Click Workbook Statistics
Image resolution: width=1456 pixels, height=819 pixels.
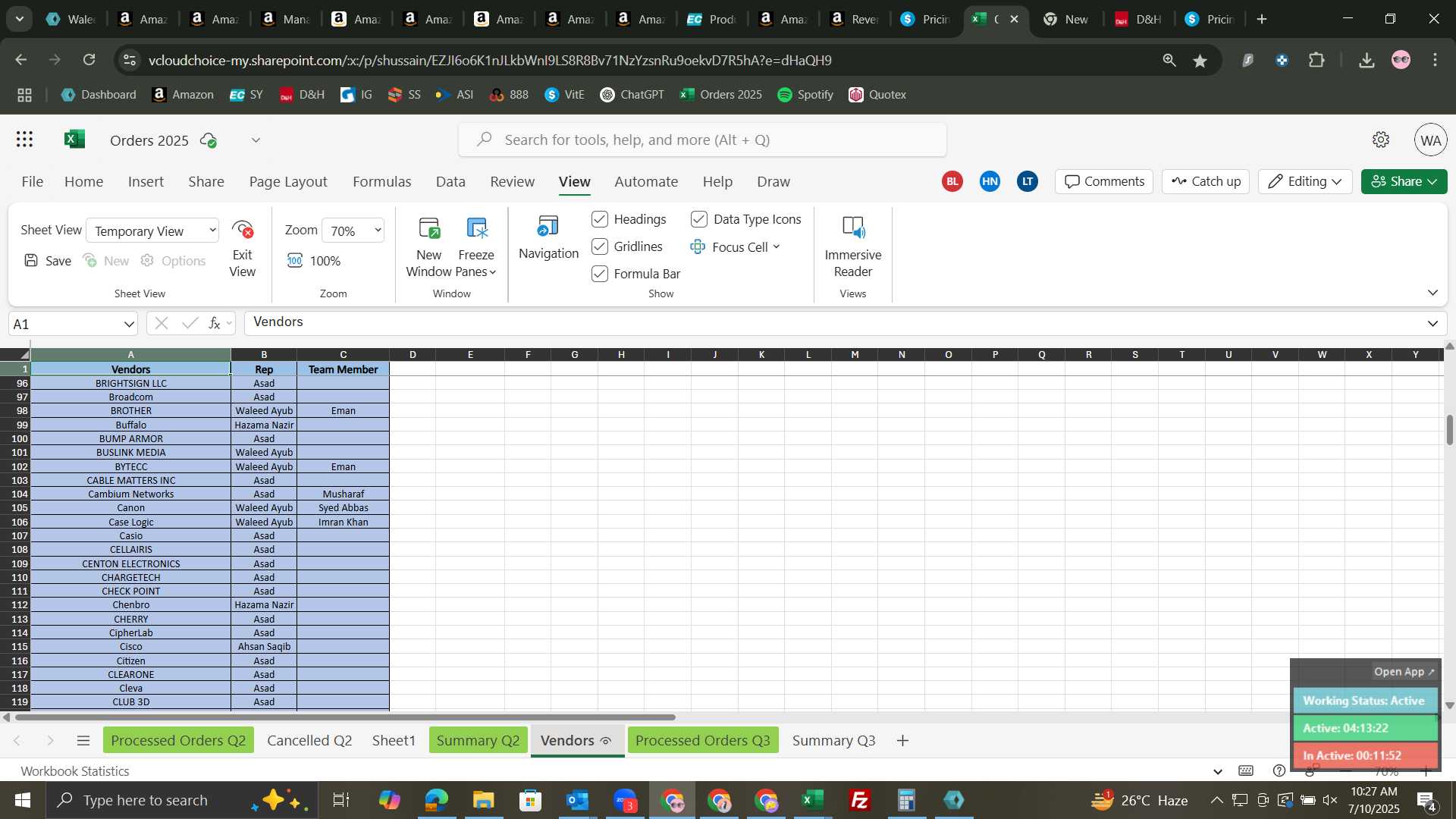tap(75, 770)
